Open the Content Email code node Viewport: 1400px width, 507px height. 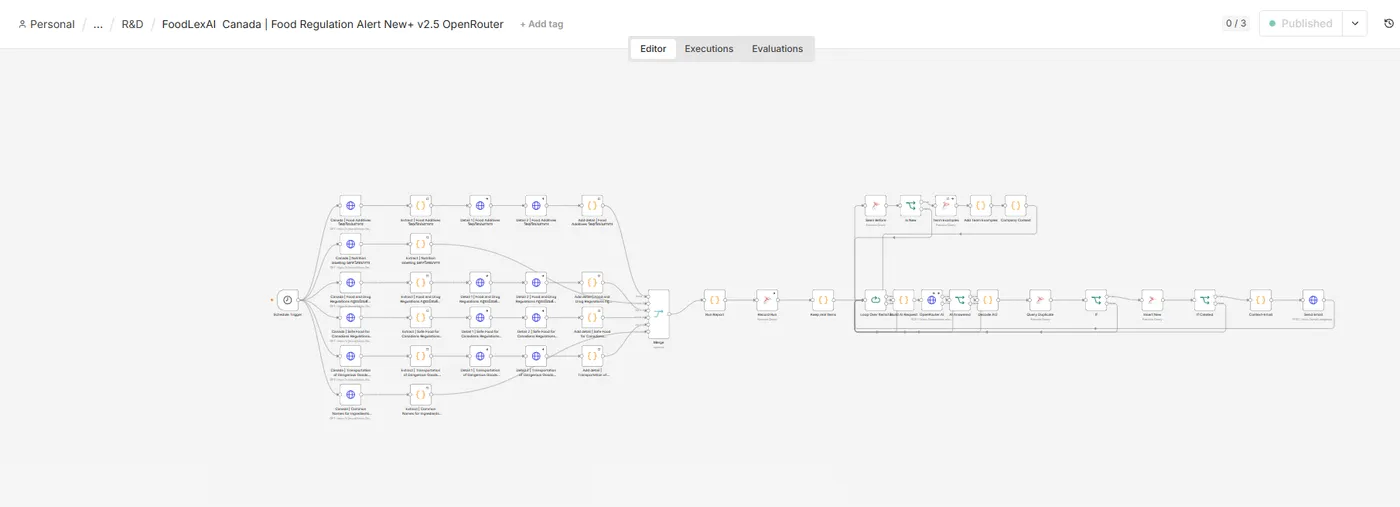[1261, 299]
